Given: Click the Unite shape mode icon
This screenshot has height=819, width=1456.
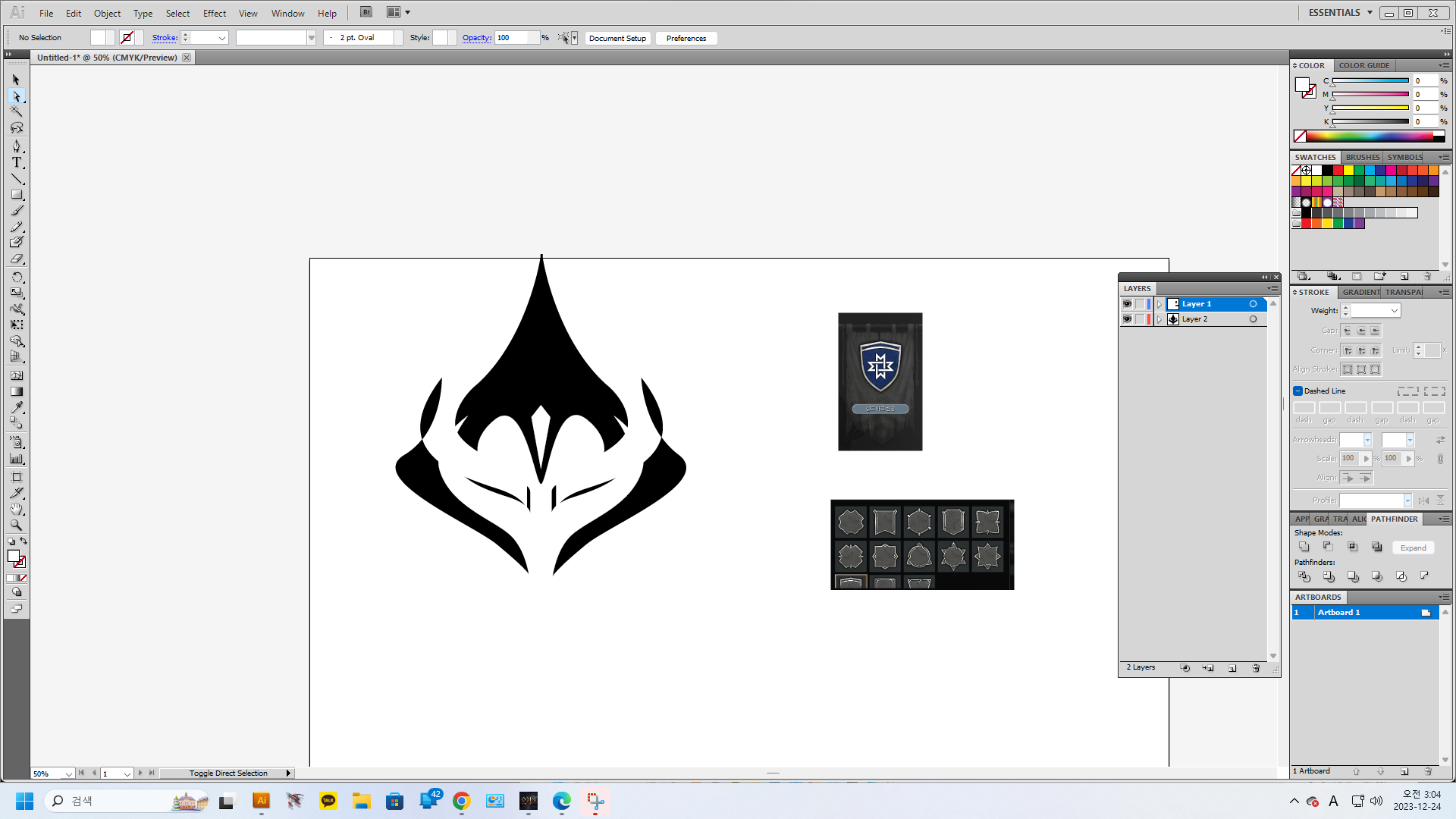Looking at the screenshot, I should pyautogui.click(x=1304, y=547).
